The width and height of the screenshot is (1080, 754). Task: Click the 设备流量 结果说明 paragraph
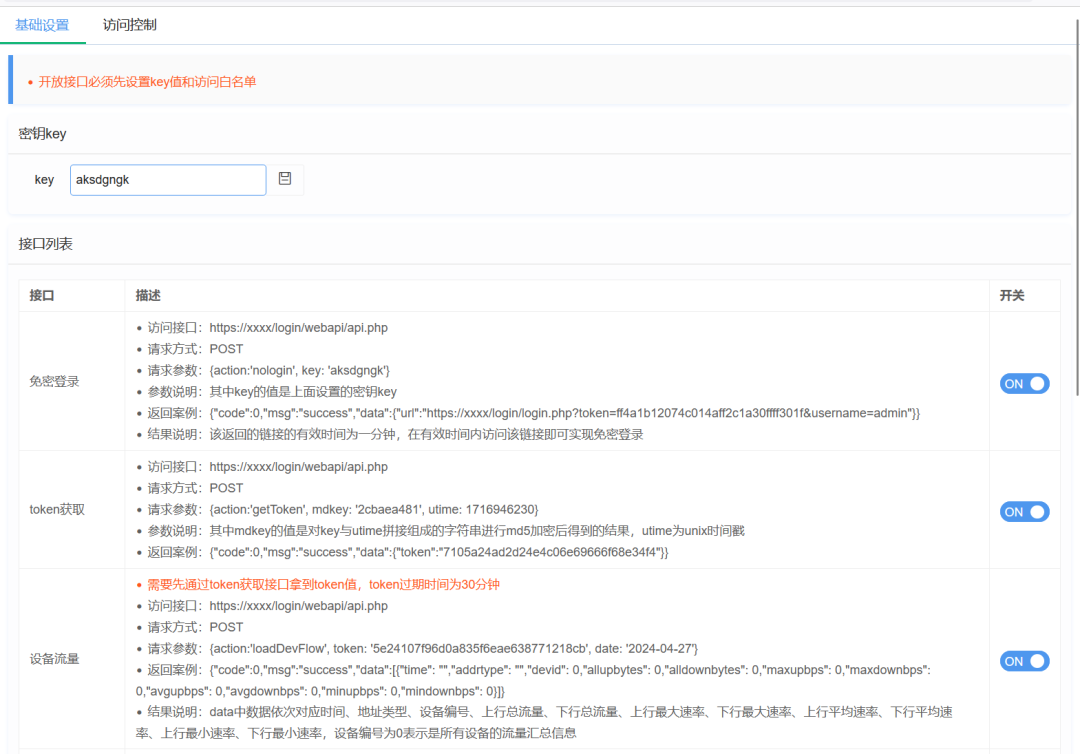point(544,722)
